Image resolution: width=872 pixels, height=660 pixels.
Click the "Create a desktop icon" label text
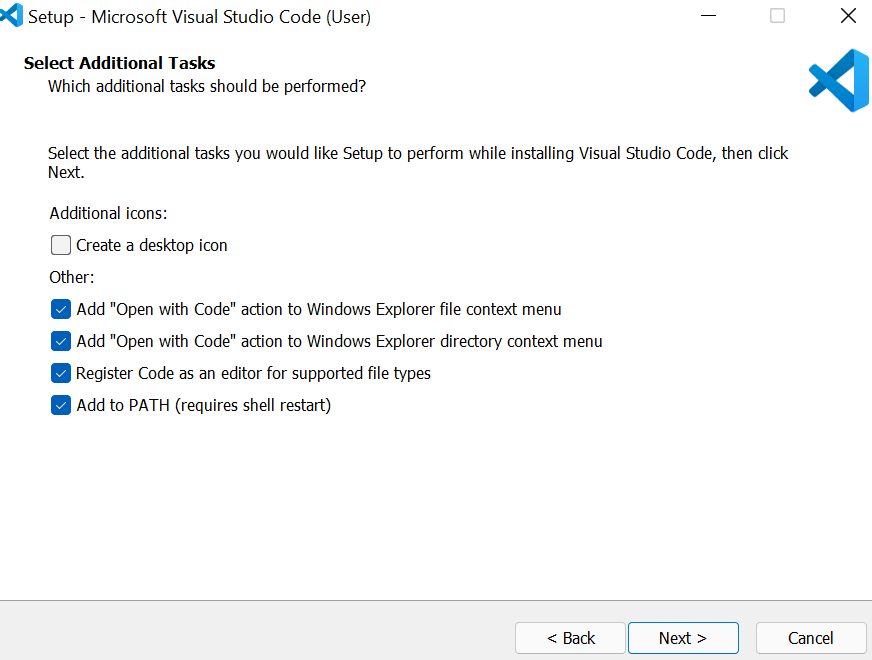click(x=152, y=245)
